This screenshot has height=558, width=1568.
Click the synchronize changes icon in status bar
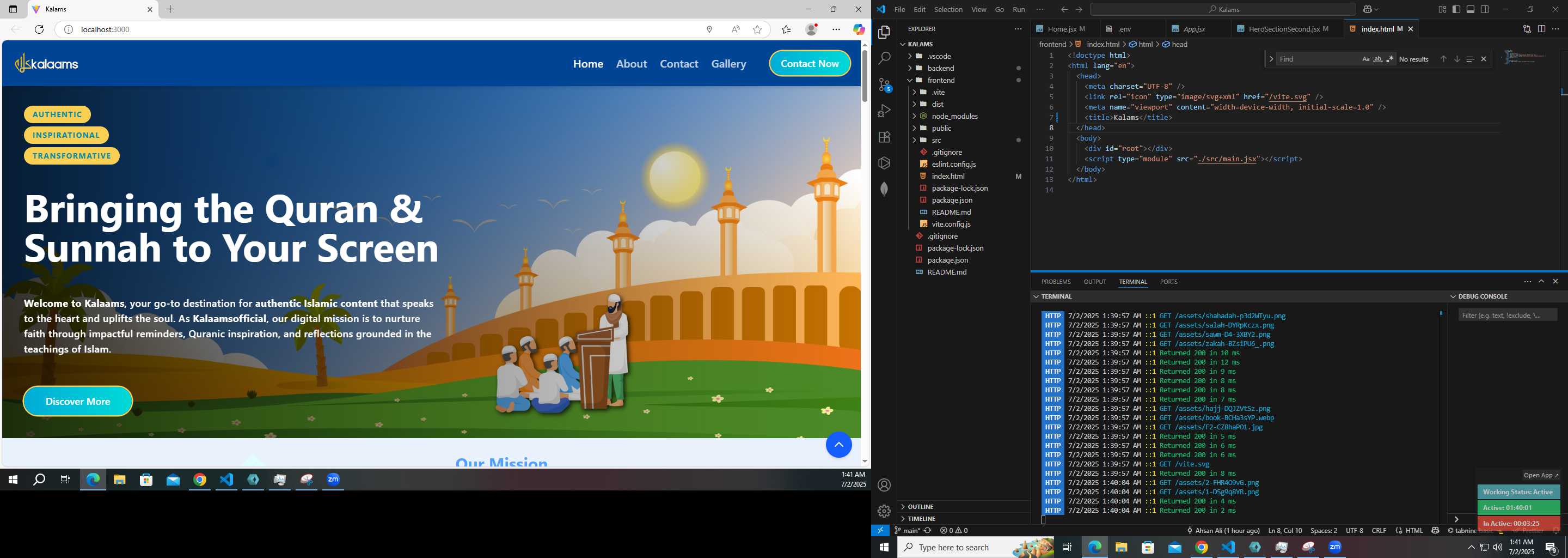point(928,531)
